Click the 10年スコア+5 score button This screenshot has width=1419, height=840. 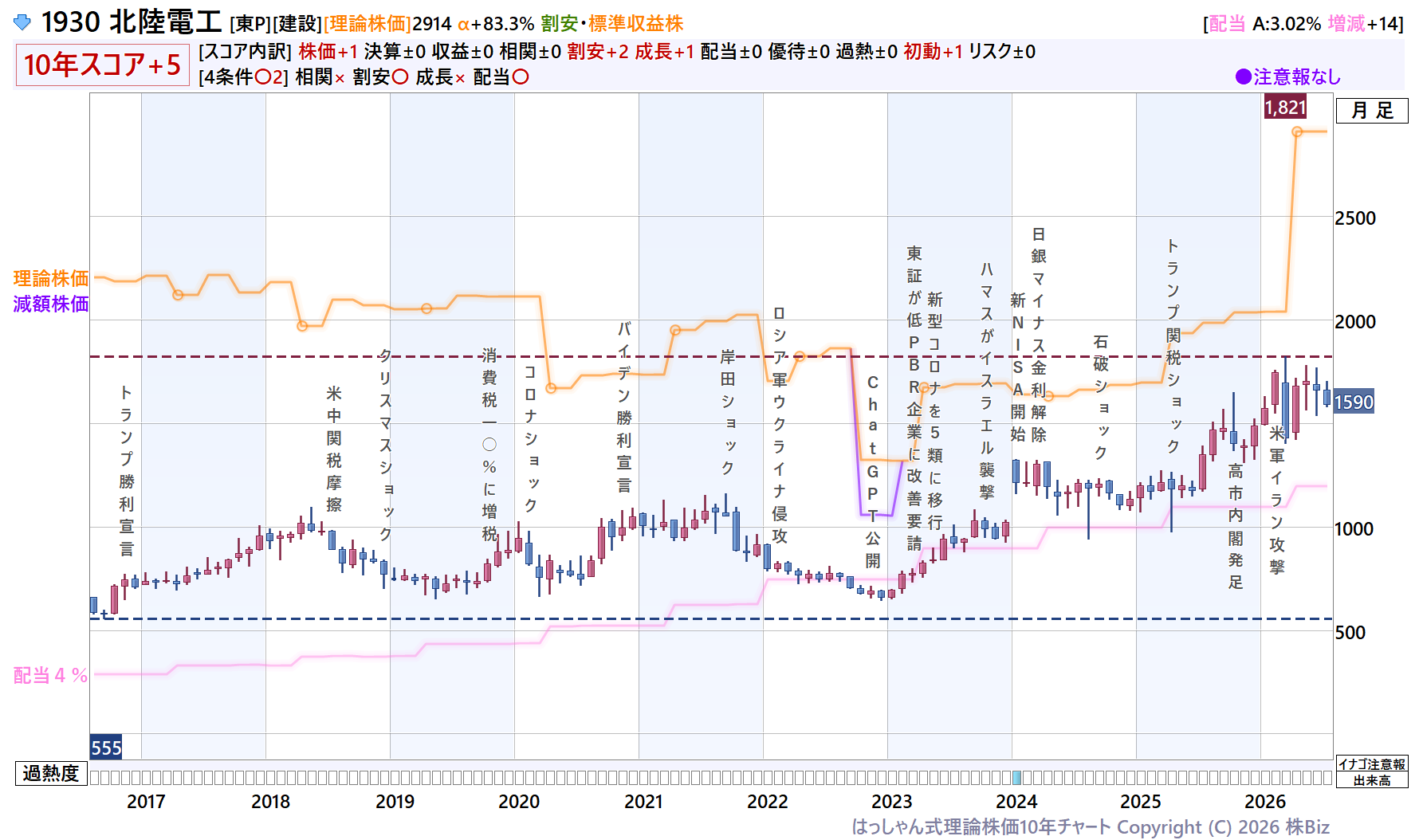[x=102, y=65]
